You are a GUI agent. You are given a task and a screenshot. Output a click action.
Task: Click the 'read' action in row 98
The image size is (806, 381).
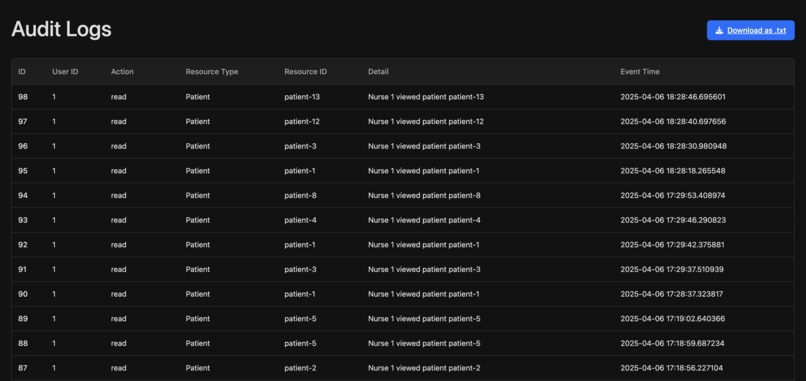(x=119, y=97)
